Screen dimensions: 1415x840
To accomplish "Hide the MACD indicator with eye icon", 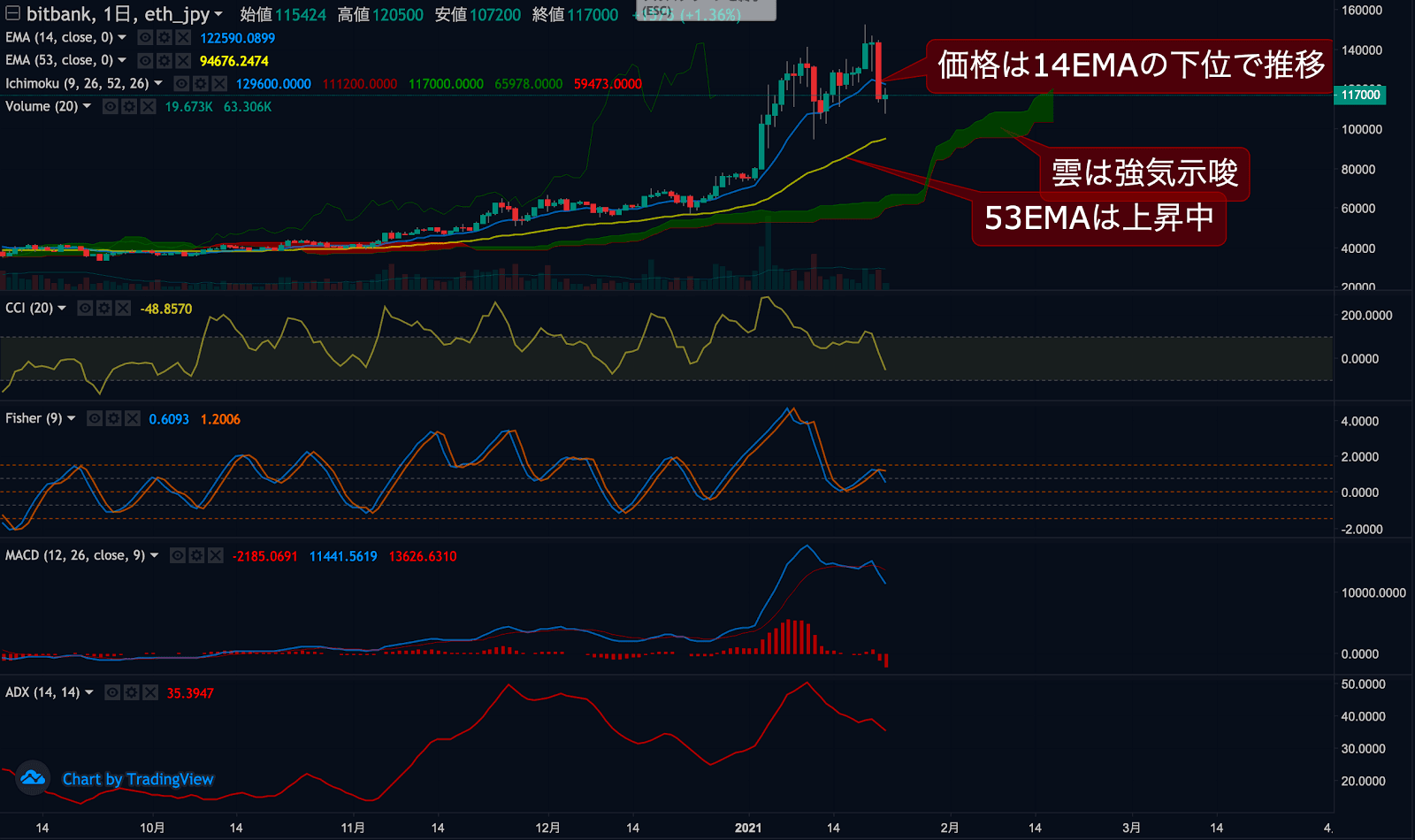I will coord(178,556).
